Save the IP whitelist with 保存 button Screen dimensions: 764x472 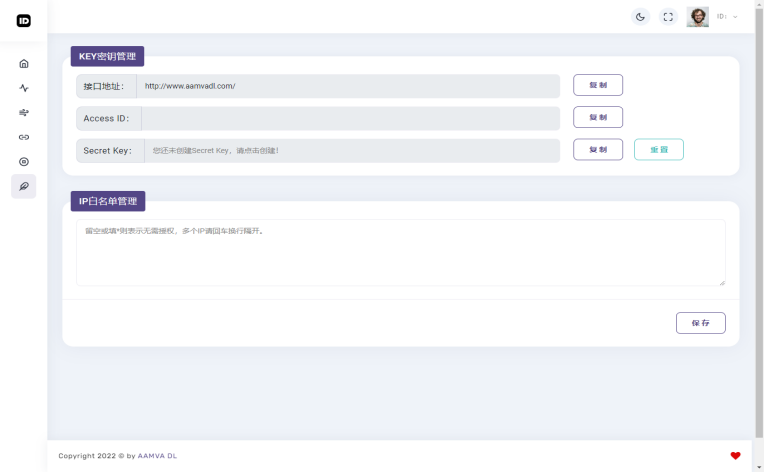tap(700, 323)
